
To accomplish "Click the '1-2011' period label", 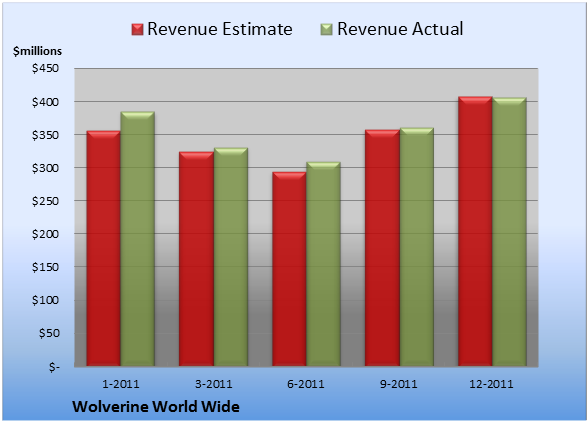I will (121, 384).
